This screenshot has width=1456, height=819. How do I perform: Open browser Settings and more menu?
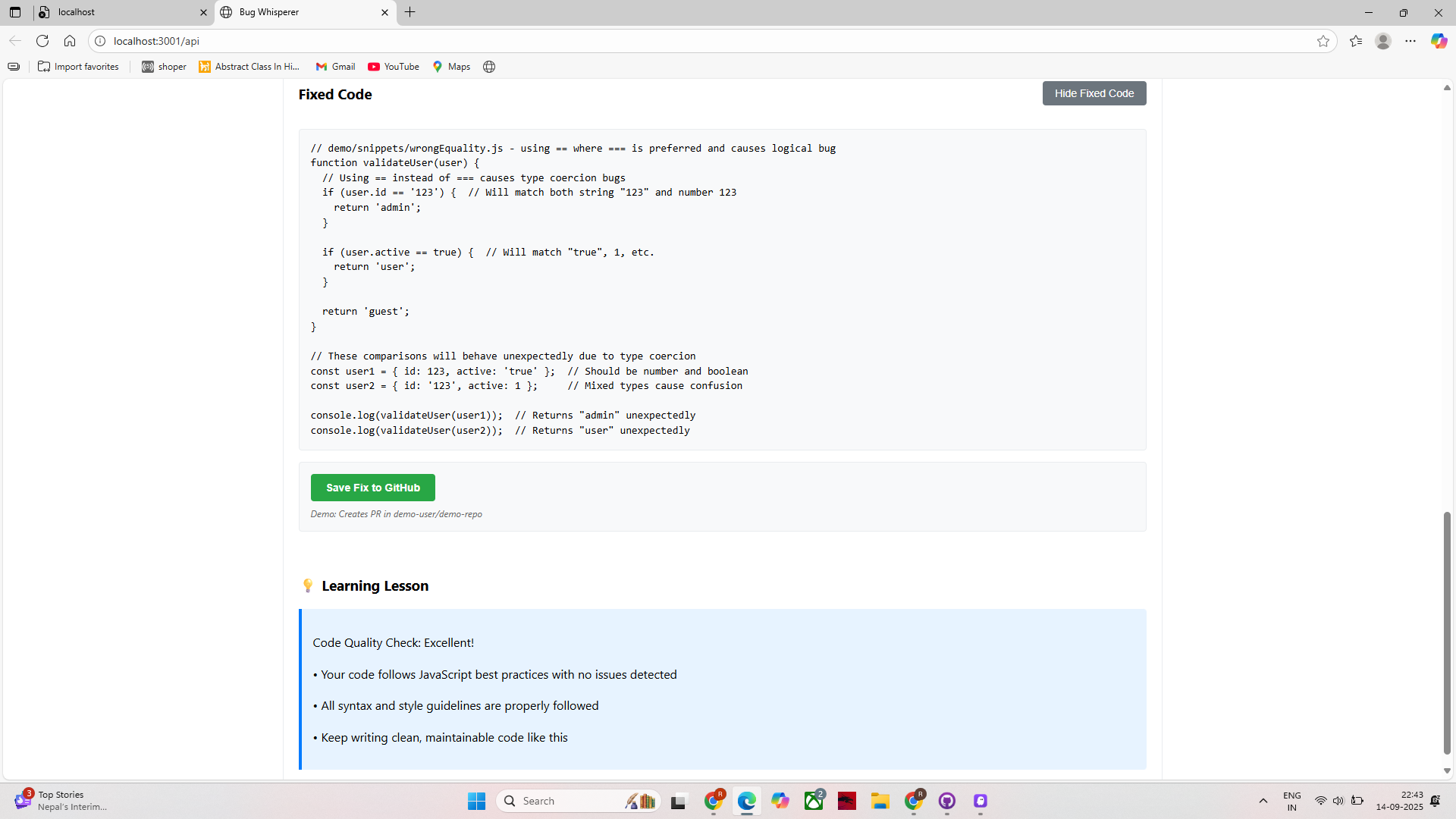1410,41
